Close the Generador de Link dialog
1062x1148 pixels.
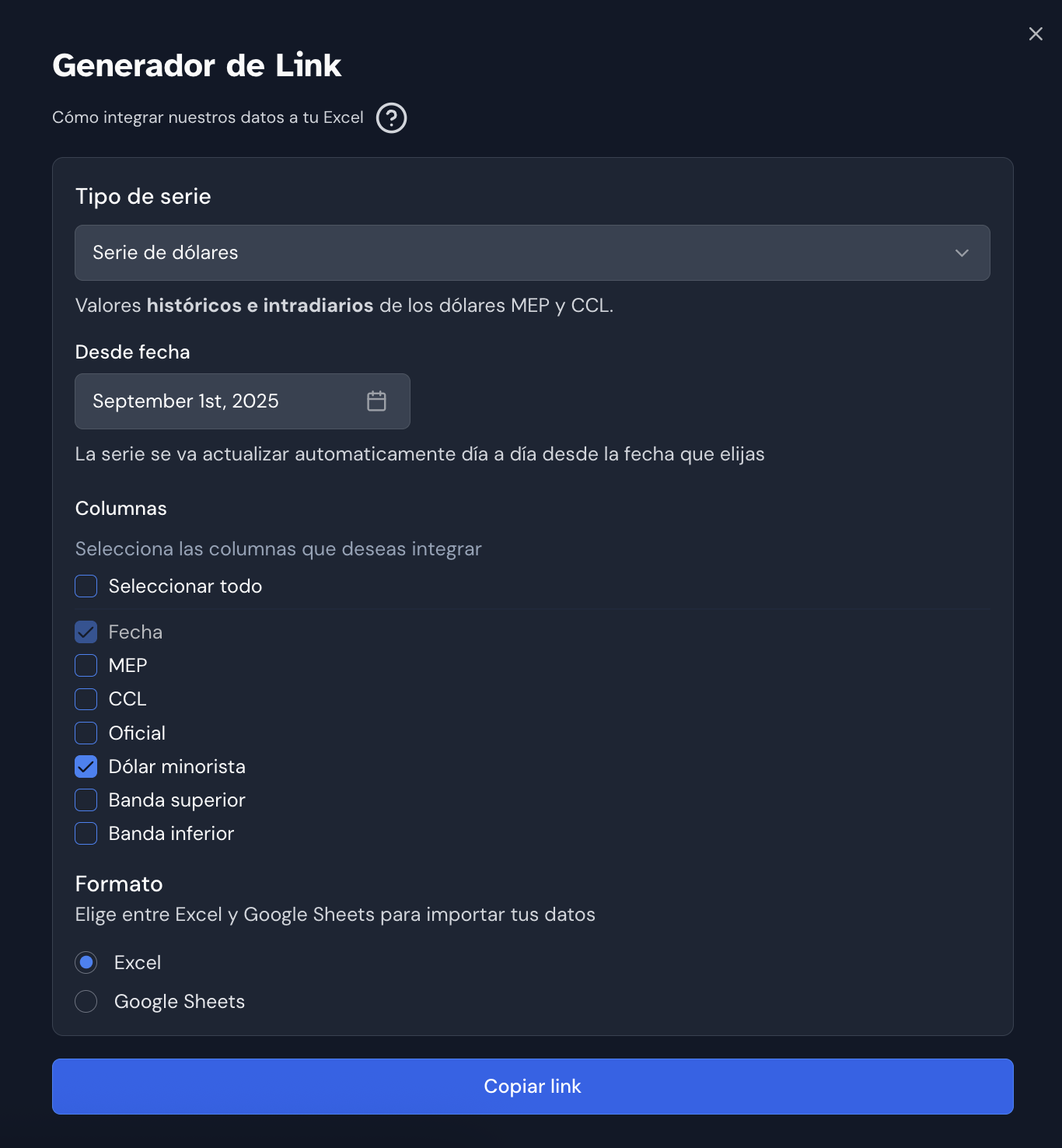tap(1036, 33)
